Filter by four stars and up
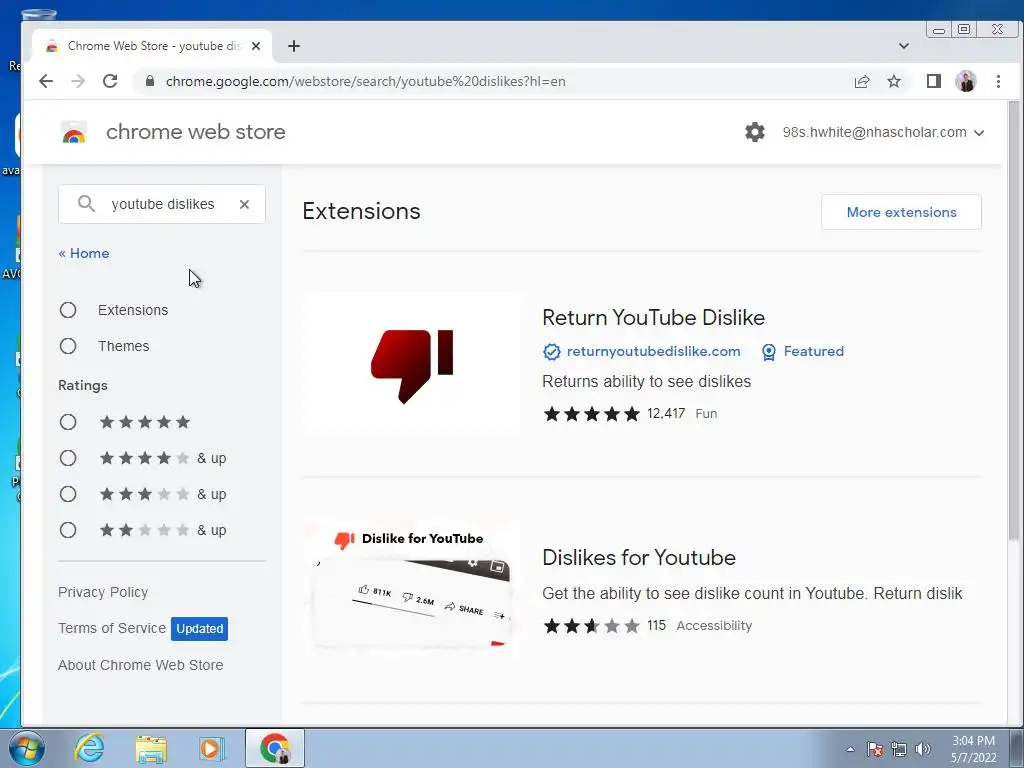 (x=68, y=458)
